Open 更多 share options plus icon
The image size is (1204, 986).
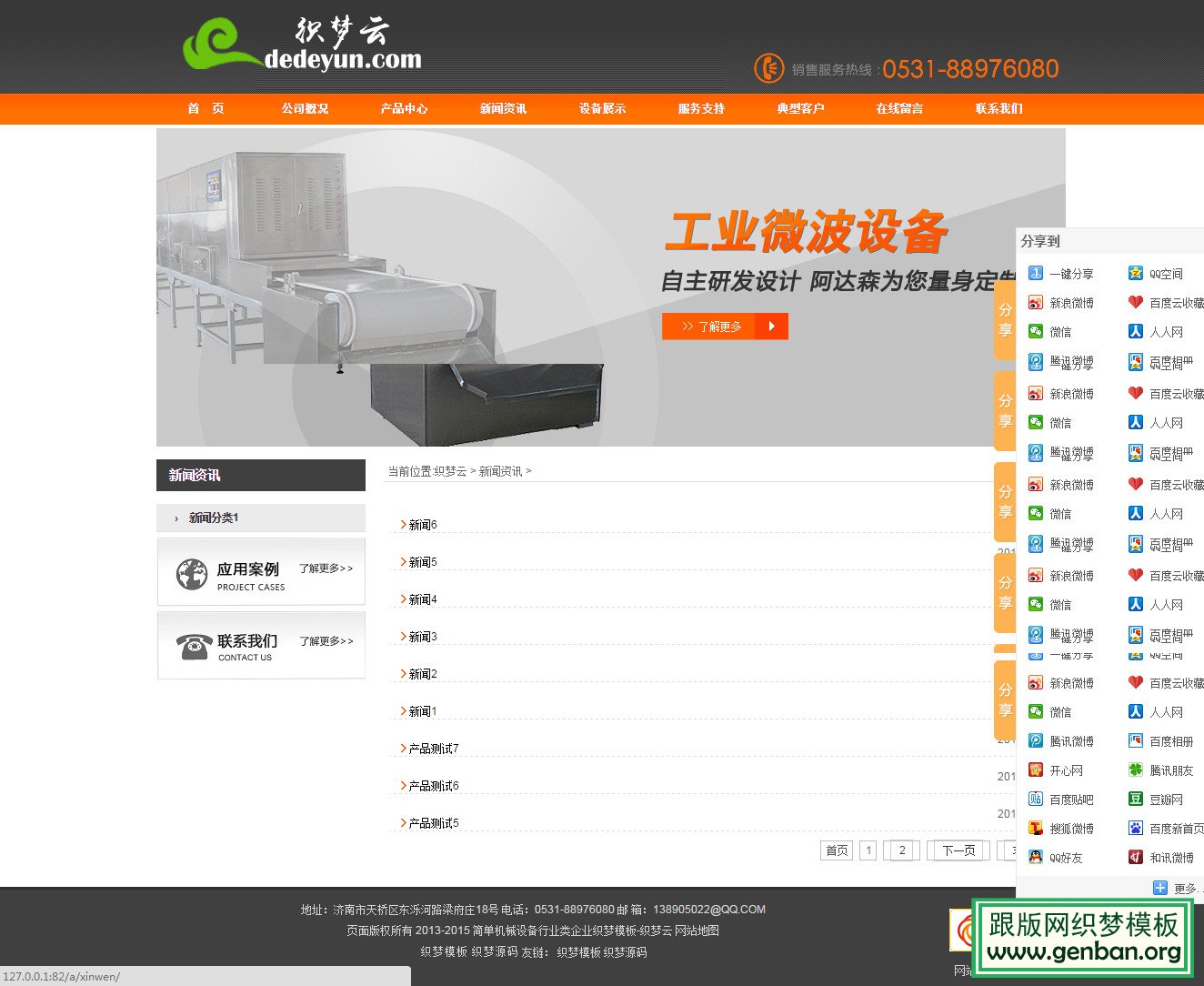tap(1159, 888)
